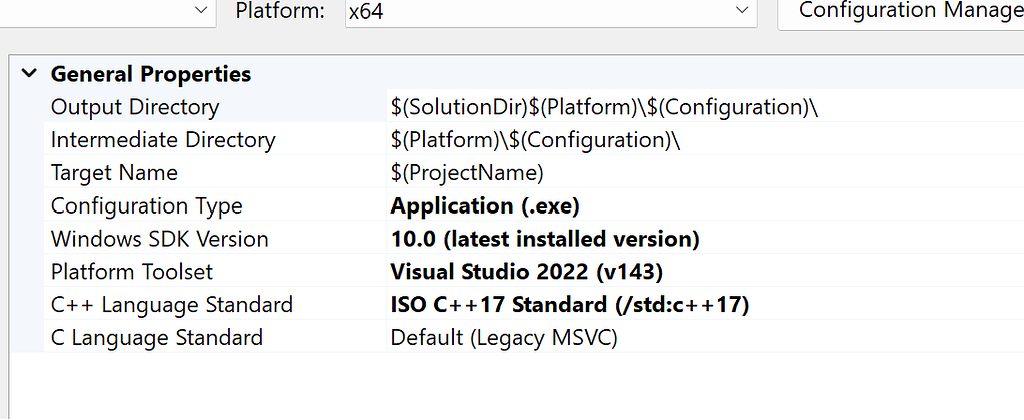Select the Target Name property label
1024x420 pixels.
coord(114,173)
